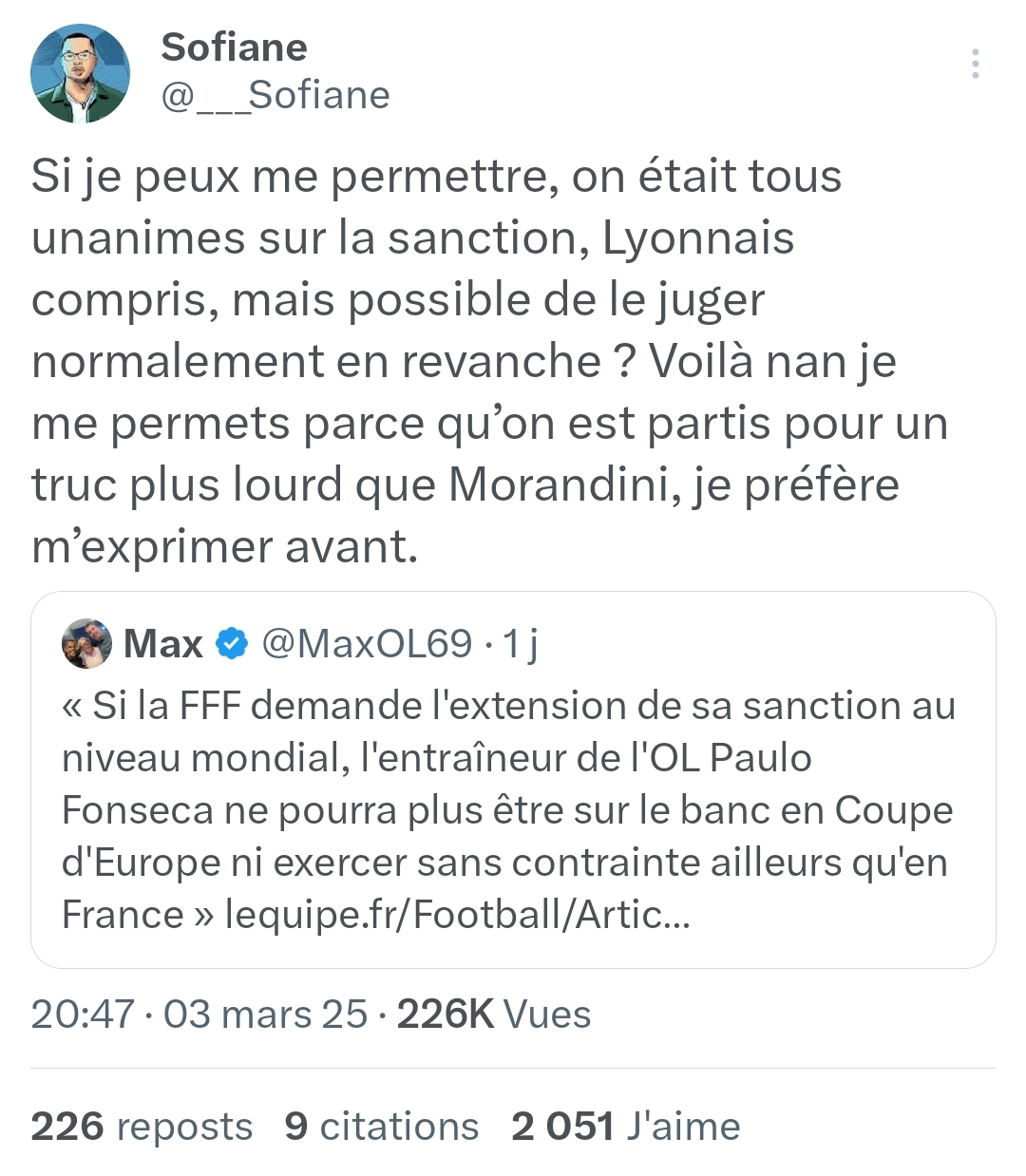Click the 20:47 · 03 mars 25 timestamp

pyautogui.click(x=199, y=1015)
